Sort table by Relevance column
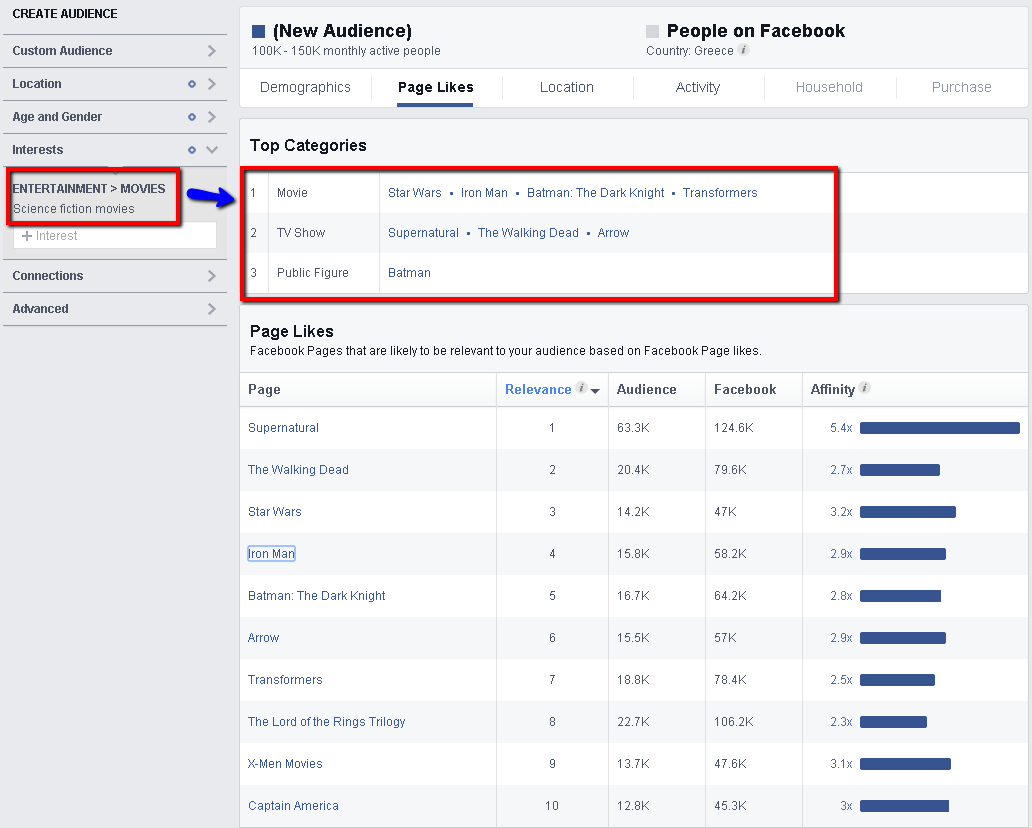Image resolution: width=1032 pixels, height=828 pixels. click(538, 390)
